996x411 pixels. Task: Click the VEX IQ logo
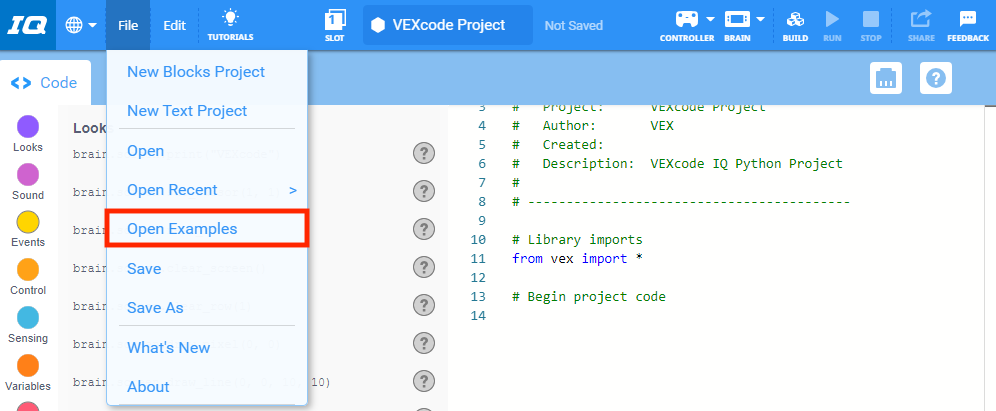click(27, 25)
